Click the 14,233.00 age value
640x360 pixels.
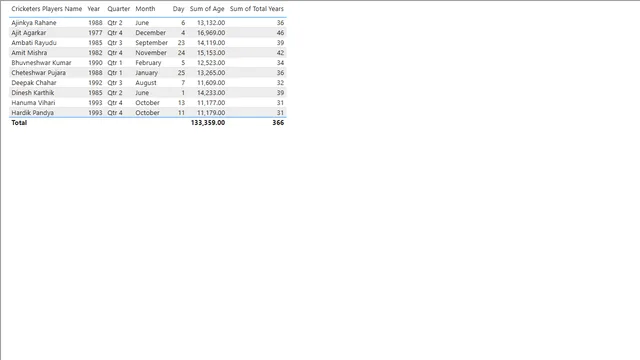pos(211,93)
